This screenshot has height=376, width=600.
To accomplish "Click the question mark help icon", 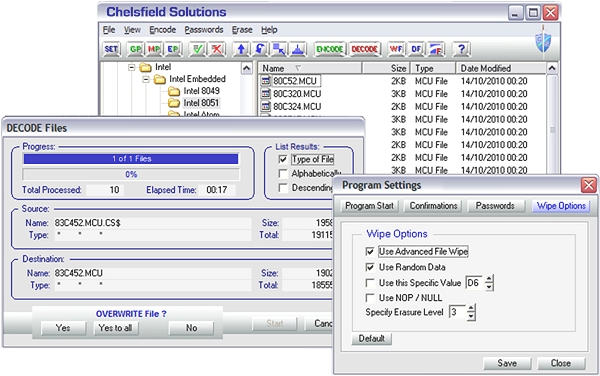I will (461, 49).
